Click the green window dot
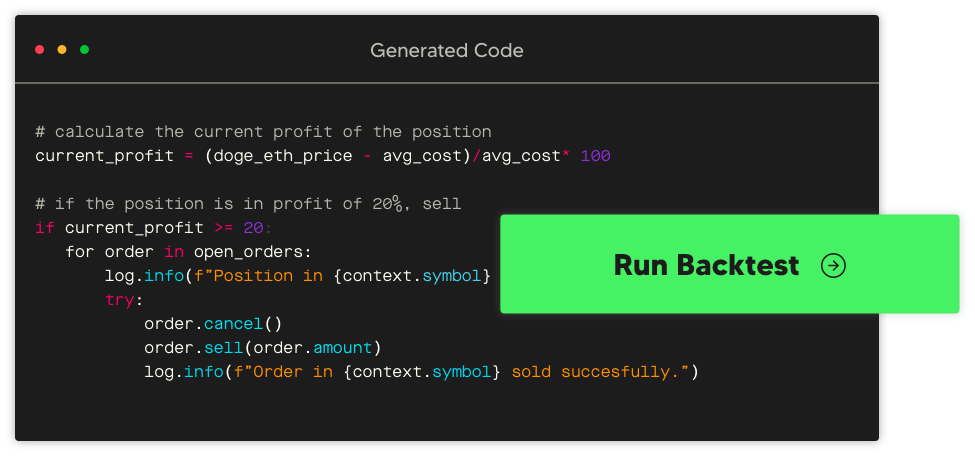The image size is (975, 456). (x=84, y=49)
